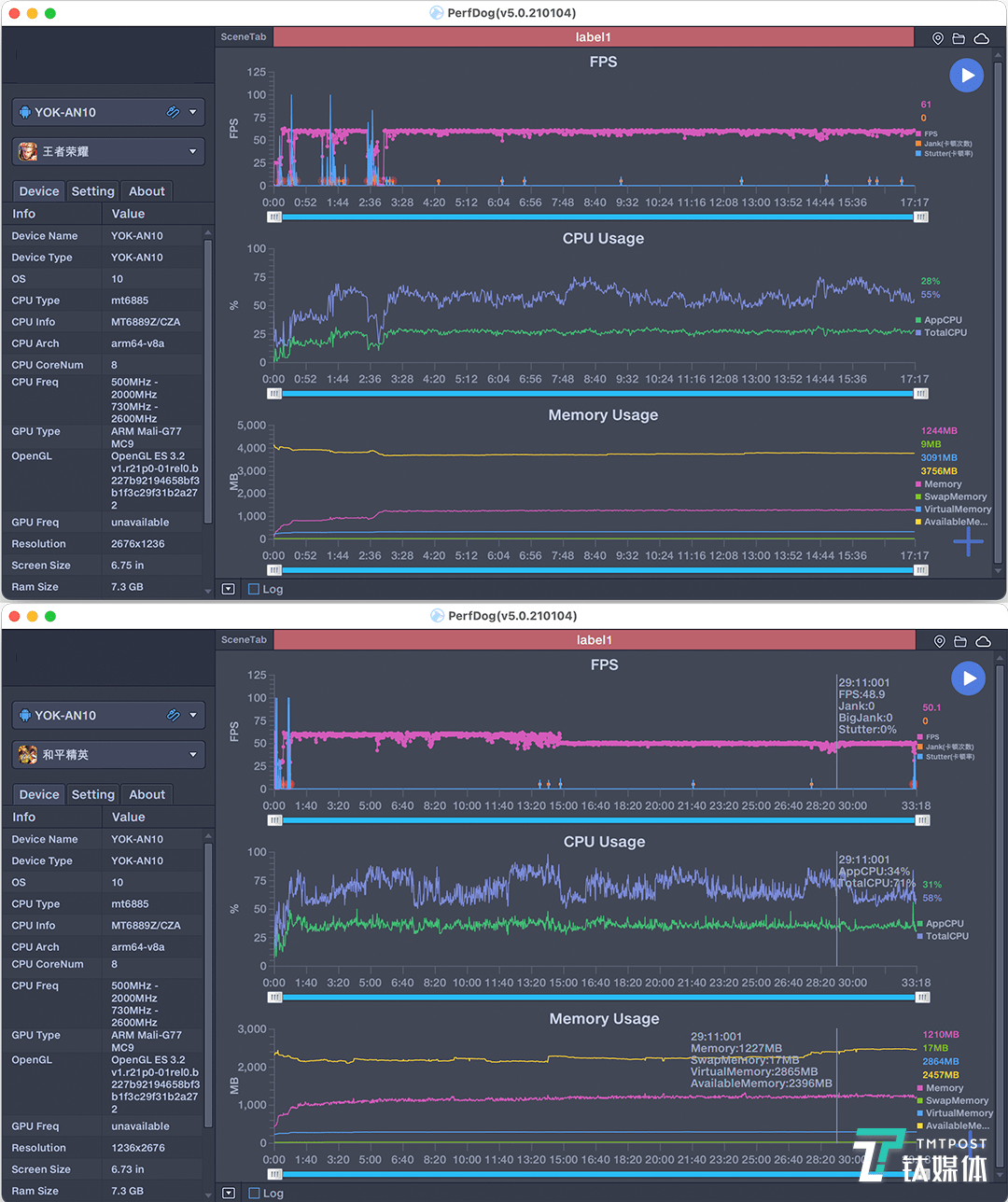This screenshot has width=1008, height=1202.
Task: Toggle the Stutter legend entry in top window
Action: coord(945,154)
